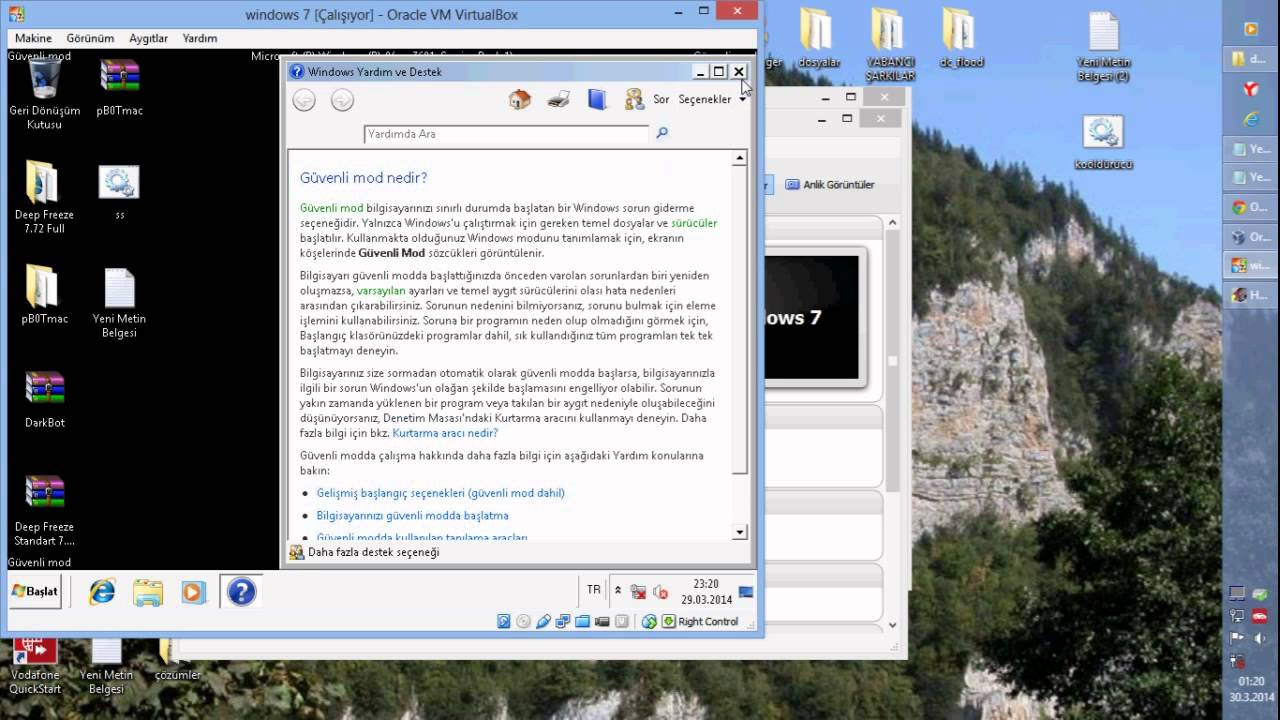Click VirtualBox shared folders status icon

coord(582,621)
